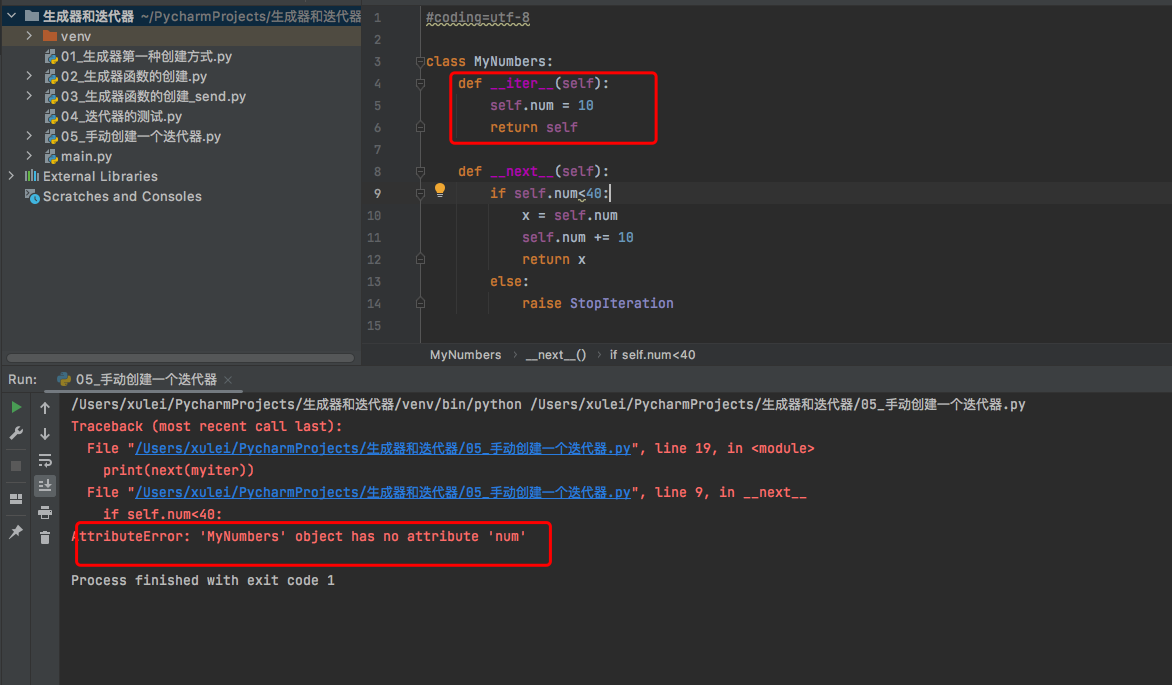This screenshot has height=685, width=1172.
Task: Click '#coding=utf-8' comment on line 1
Action: tap(478, 18)
